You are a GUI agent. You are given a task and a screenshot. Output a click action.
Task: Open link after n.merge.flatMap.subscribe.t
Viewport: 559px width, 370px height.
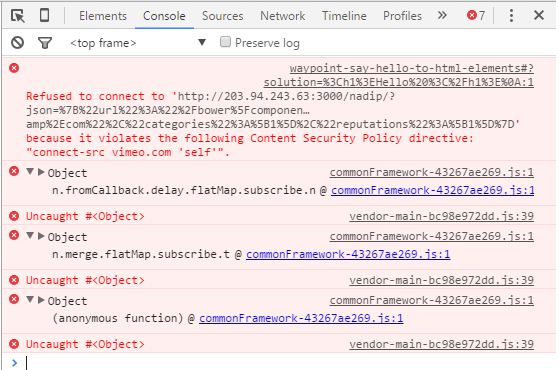tap(348, 254)
